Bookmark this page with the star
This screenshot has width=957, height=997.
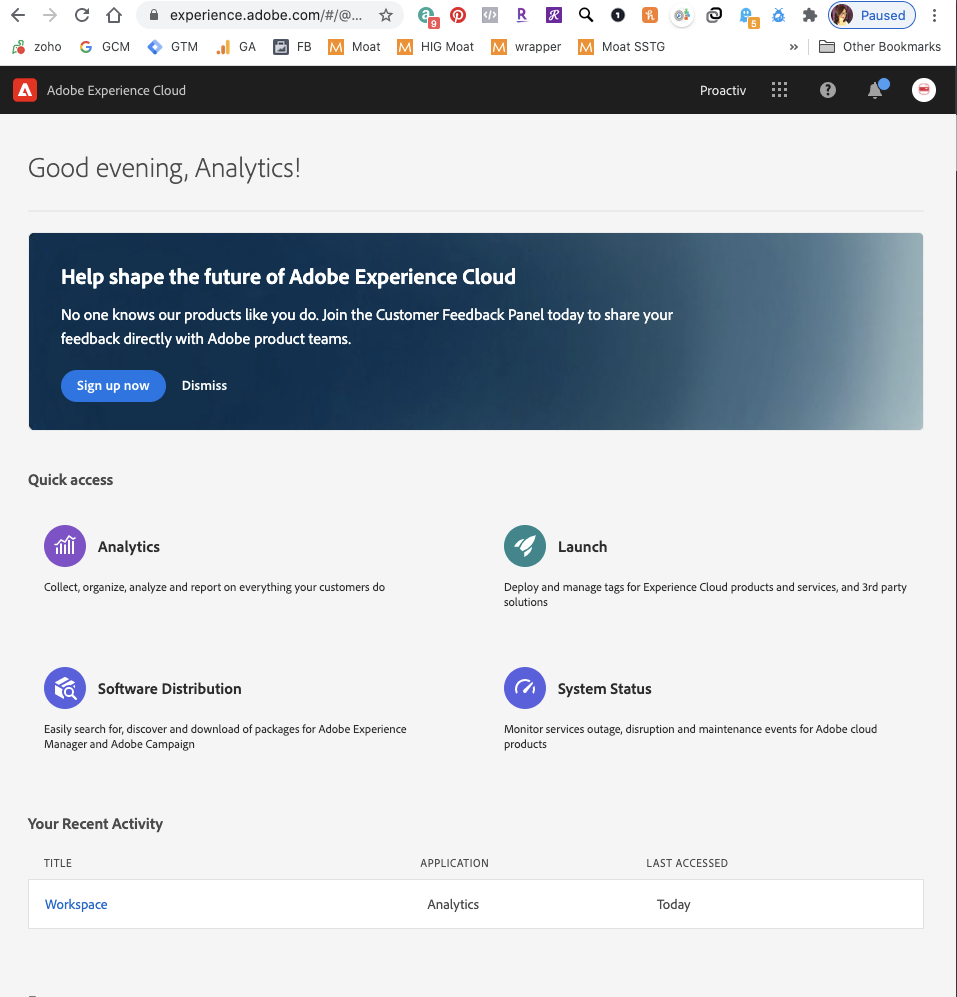click(385, 15)
